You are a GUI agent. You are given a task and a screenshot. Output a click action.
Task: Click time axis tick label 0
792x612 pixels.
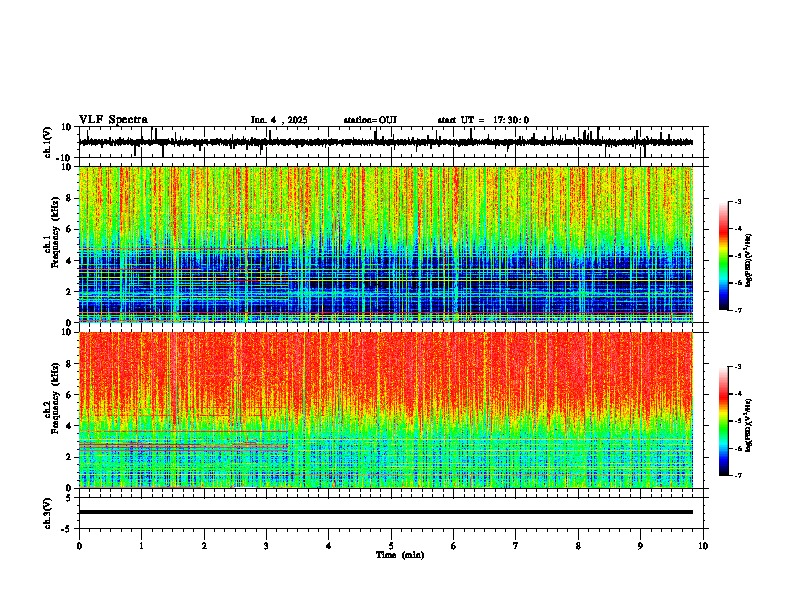[79, 546]
